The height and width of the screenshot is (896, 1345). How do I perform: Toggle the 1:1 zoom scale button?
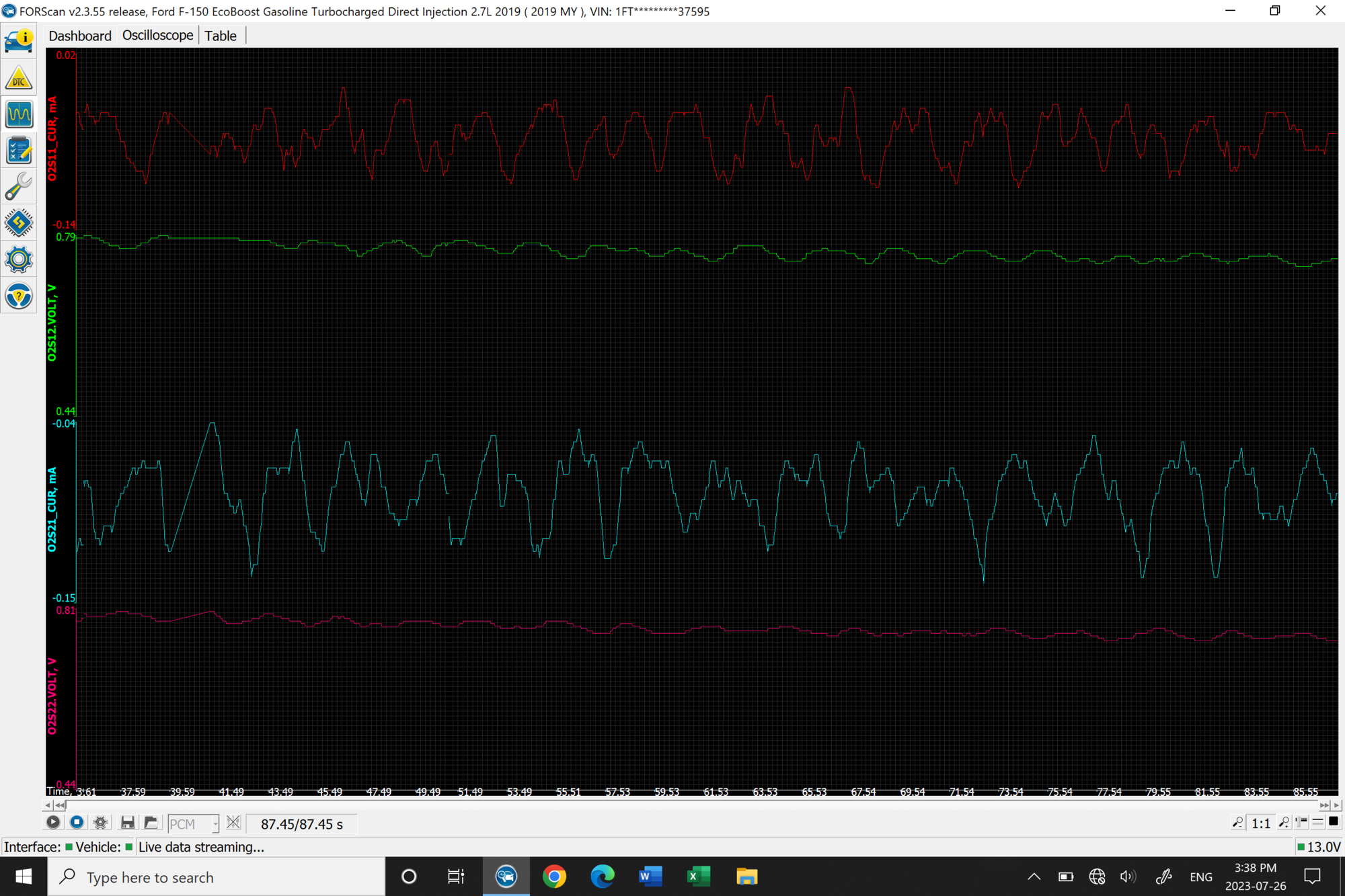[x=1261, y=823]
